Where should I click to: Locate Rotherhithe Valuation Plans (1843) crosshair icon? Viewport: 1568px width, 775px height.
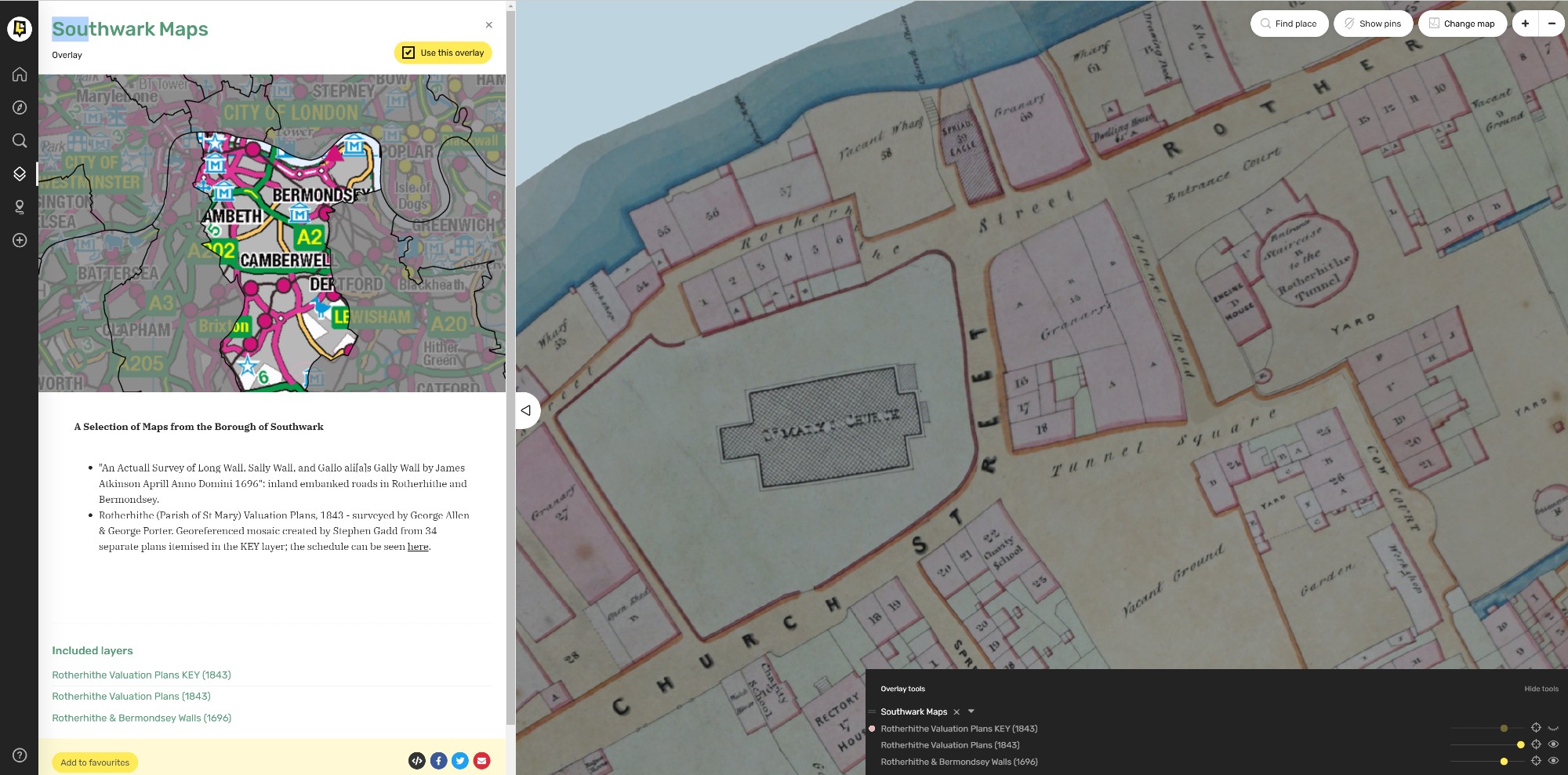point(1536,744)
